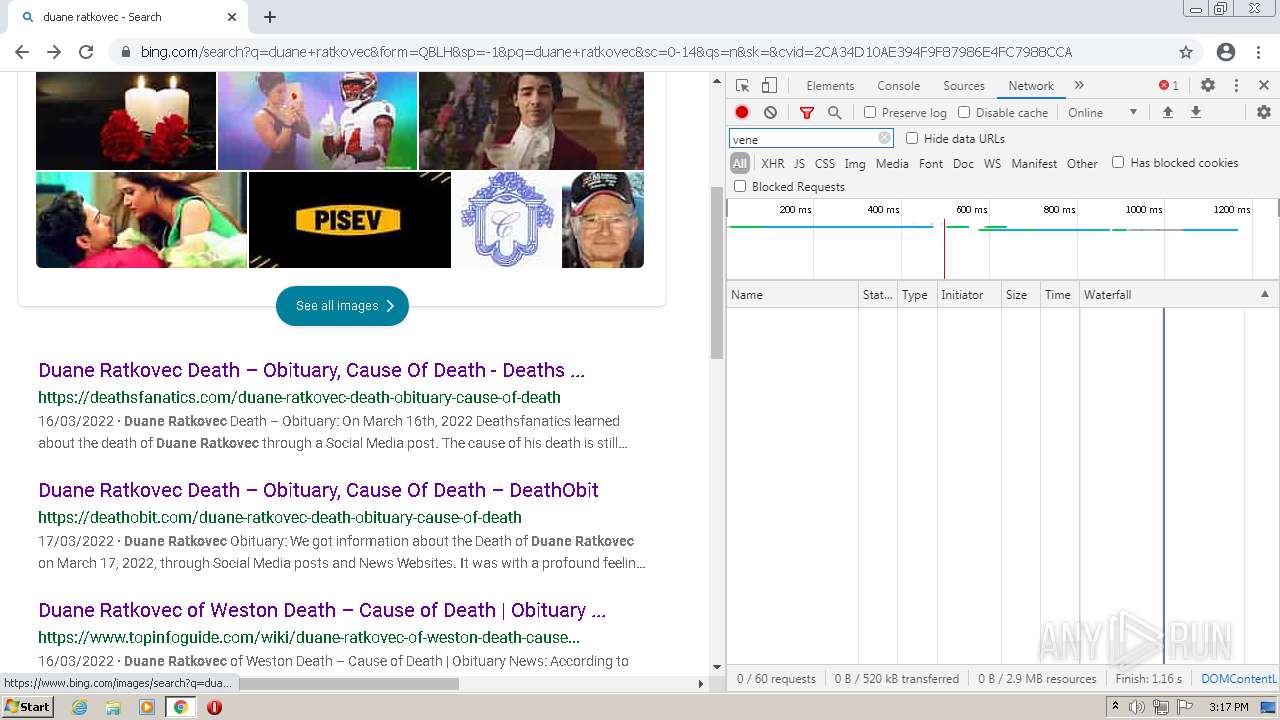Viewport: 1280px width, 720px height.
Task: Click the red error count badge
Action: pos(1169,86)
